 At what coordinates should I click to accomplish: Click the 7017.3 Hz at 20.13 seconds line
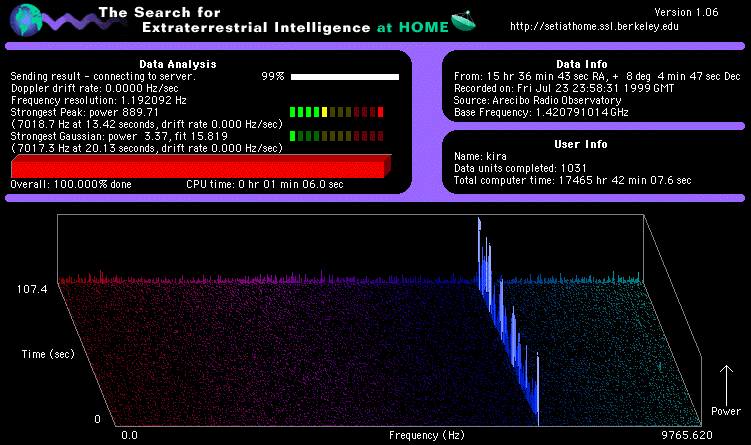point(147,148)
